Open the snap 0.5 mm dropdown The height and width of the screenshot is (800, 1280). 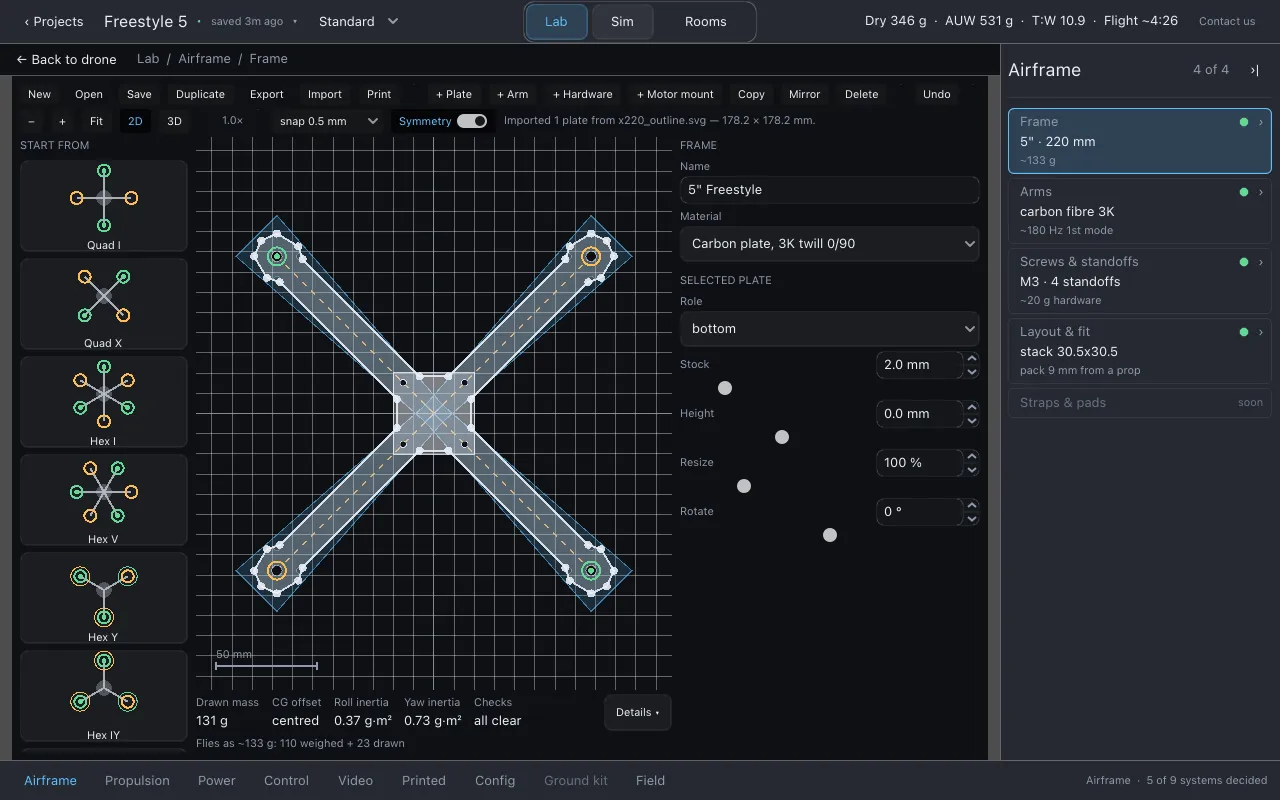327,121
